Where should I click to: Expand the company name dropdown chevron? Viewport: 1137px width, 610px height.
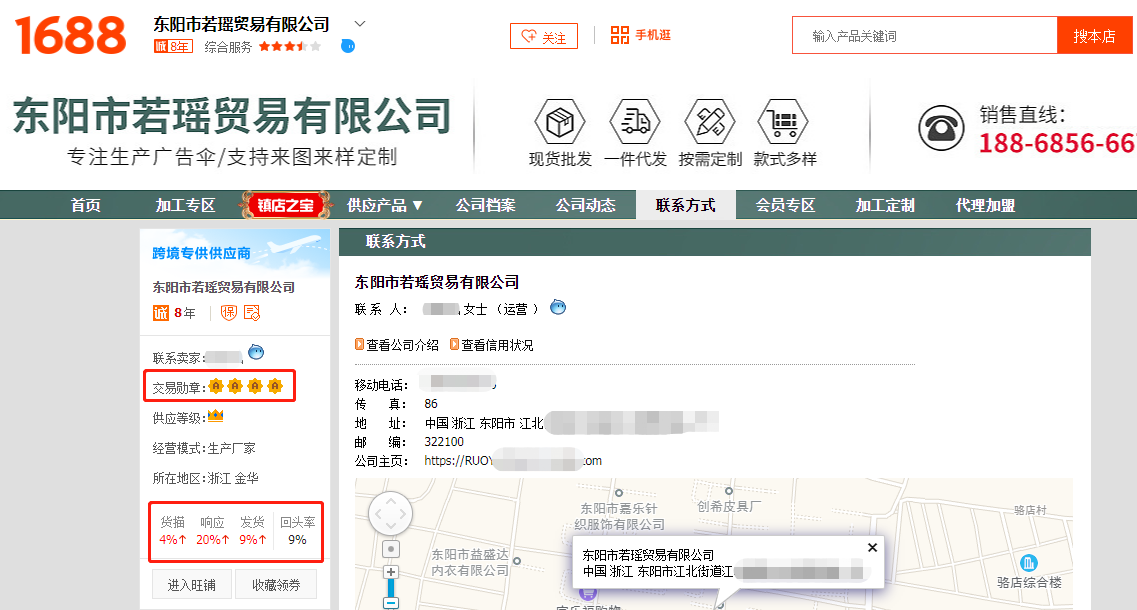(x=360, y=24)
